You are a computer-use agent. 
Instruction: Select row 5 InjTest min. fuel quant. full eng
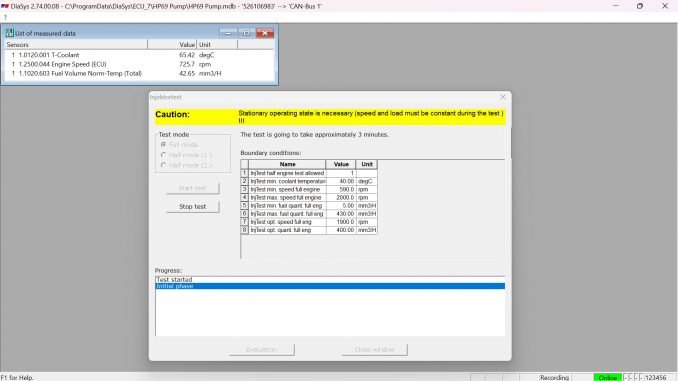(309, 205)
